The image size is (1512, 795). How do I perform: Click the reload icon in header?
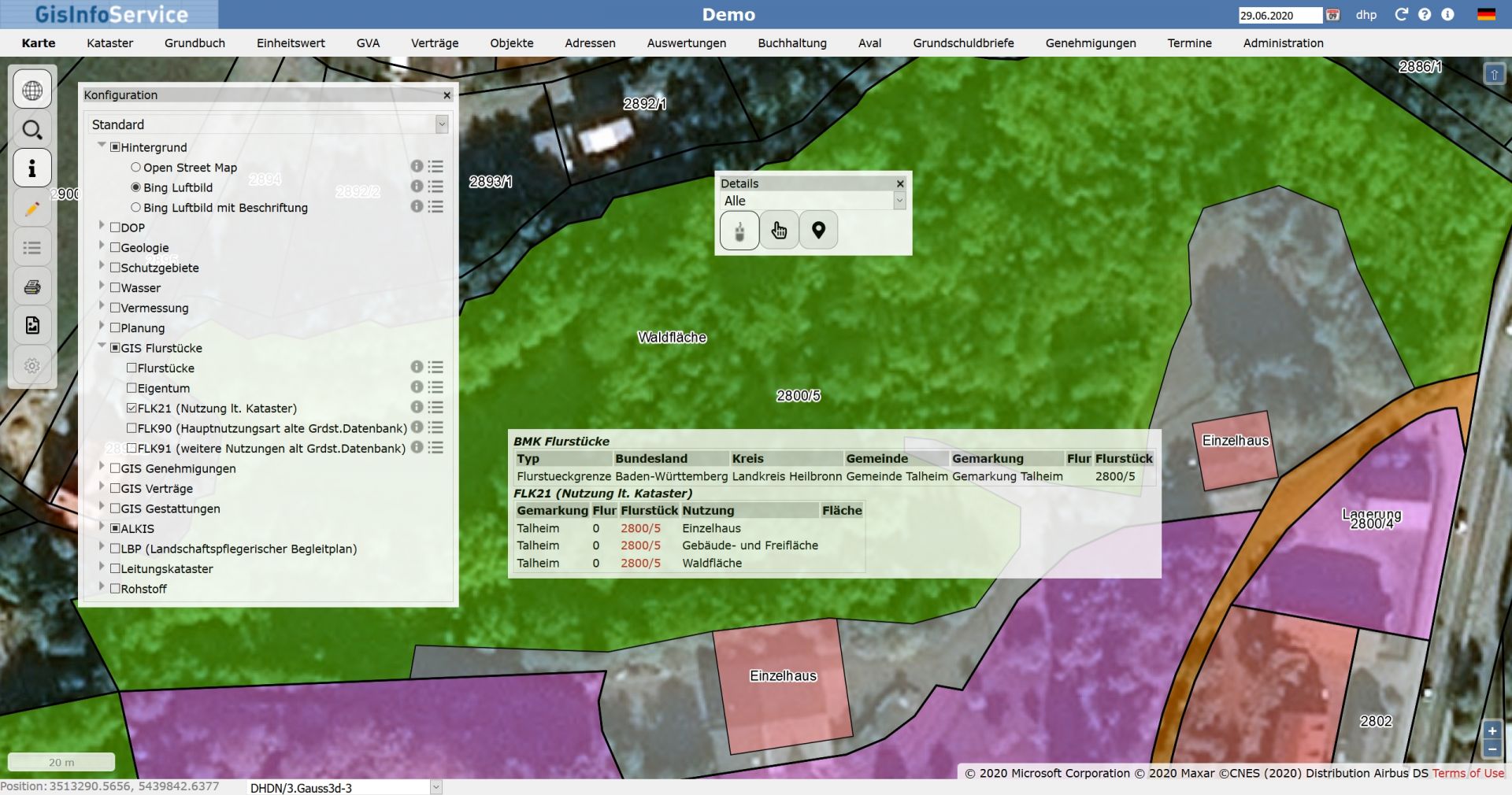coord(1401,14)
